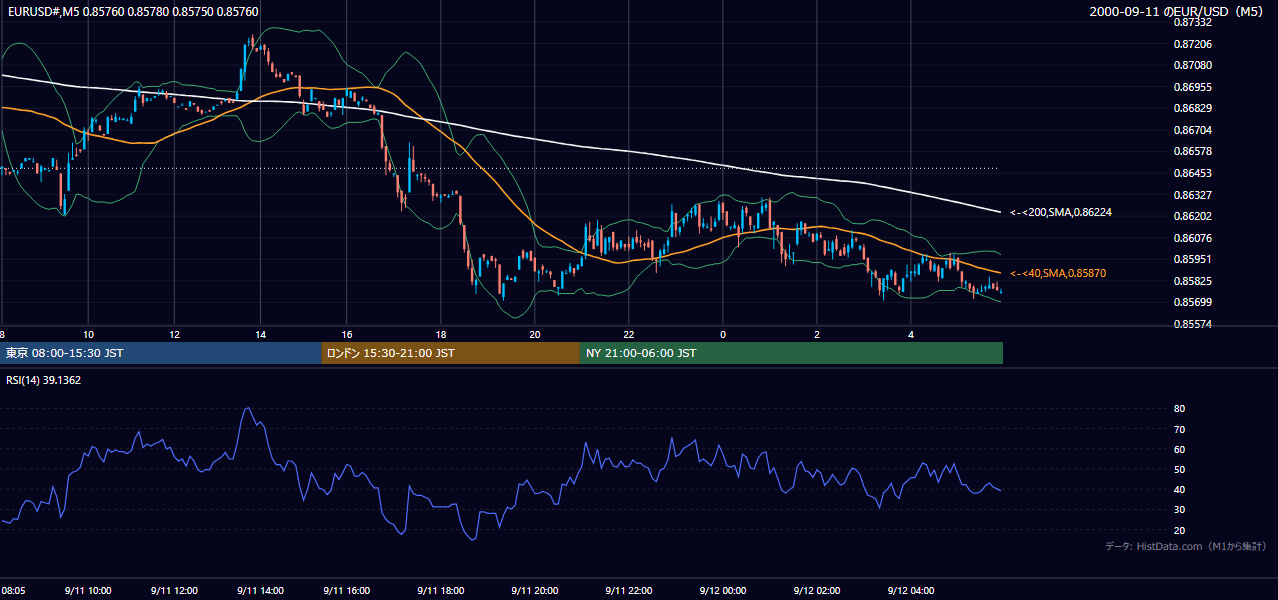Click the 9/12 04:00 time label
The height and width of the screenshot is (600, 1278).
[911, 590]
